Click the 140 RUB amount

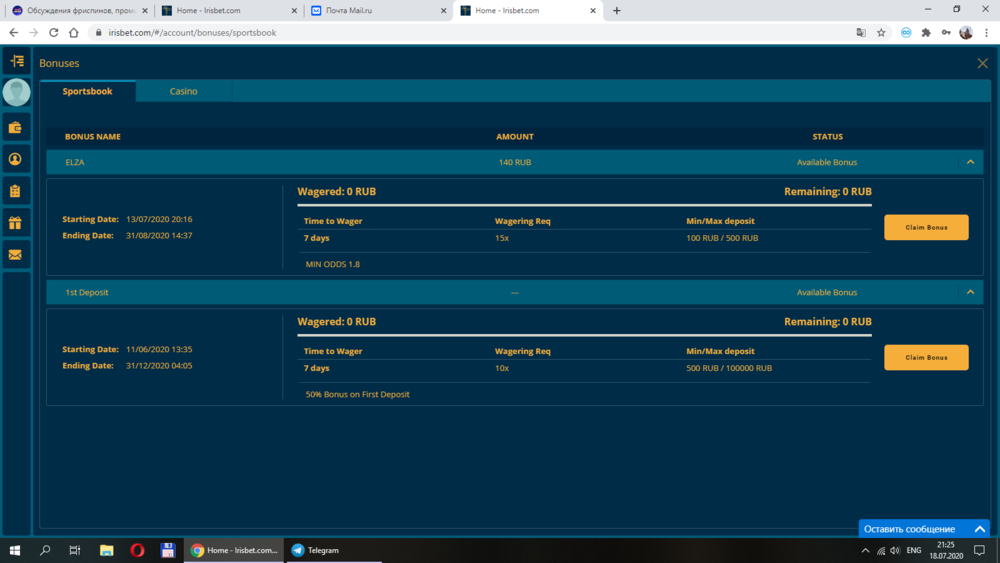[515, 162]
